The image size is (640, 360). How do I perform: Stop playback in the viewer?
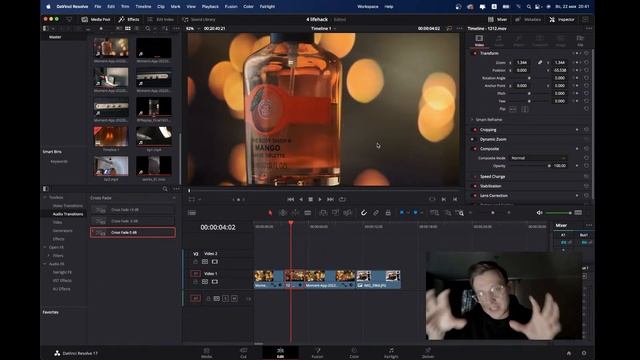311,199
